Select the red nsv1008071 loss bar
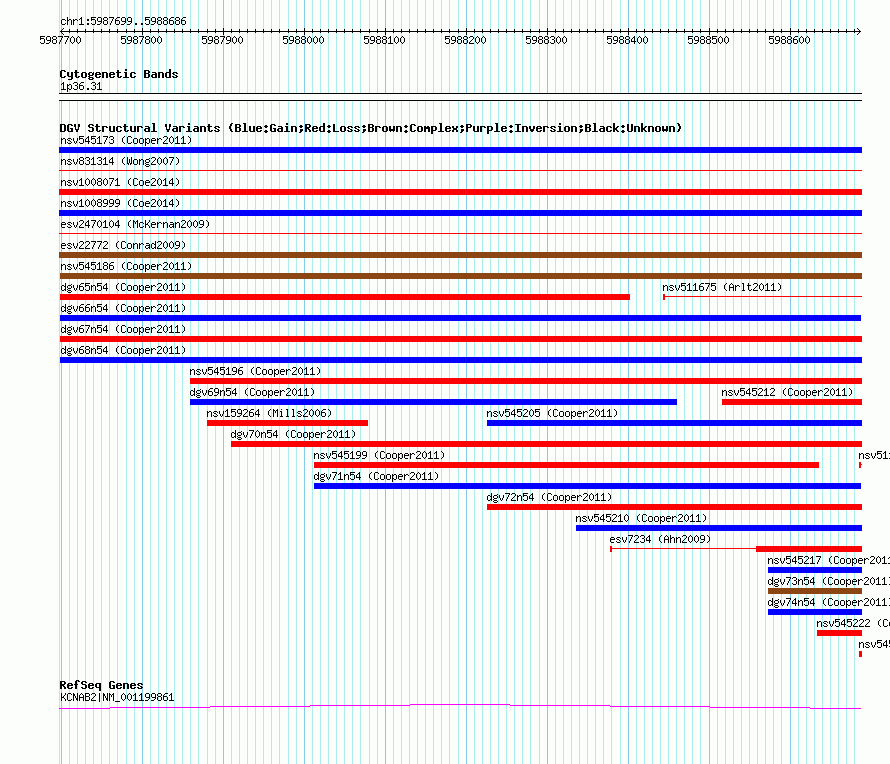Image resolution: width=890 pixels, height=764 pixels. point(460,192)
